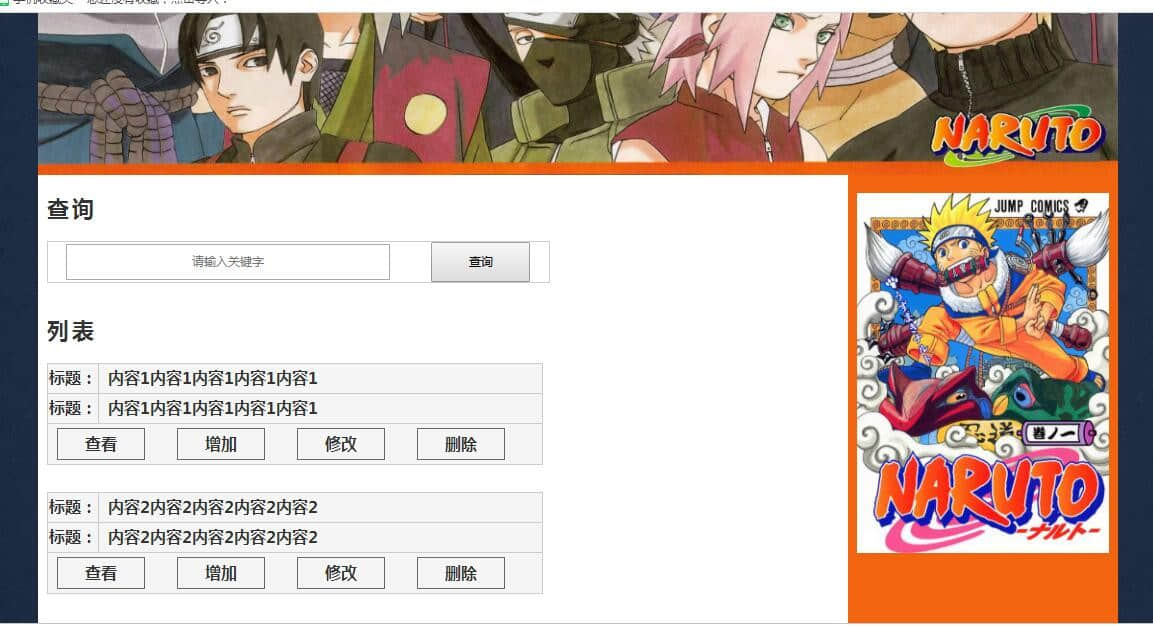The image size is (1153, 626).
Task: Select the second 内容2 title row
Action: pyautogui.click(x=295, y=538)
